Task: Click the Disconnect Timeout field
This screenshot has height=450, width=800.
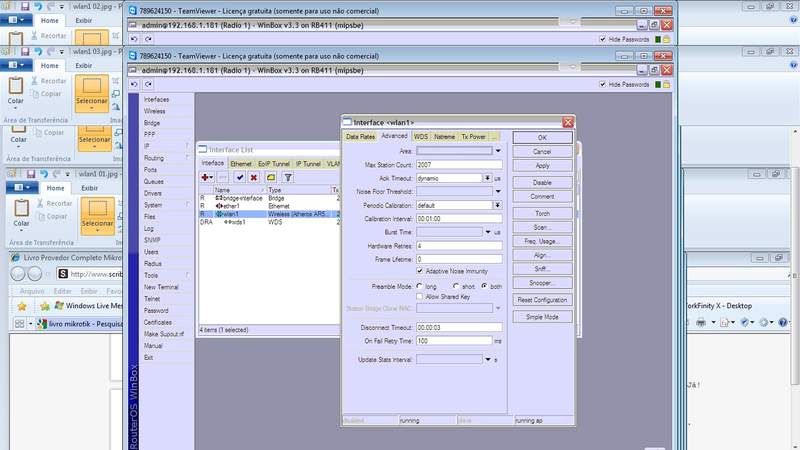Action: point(459,328)
